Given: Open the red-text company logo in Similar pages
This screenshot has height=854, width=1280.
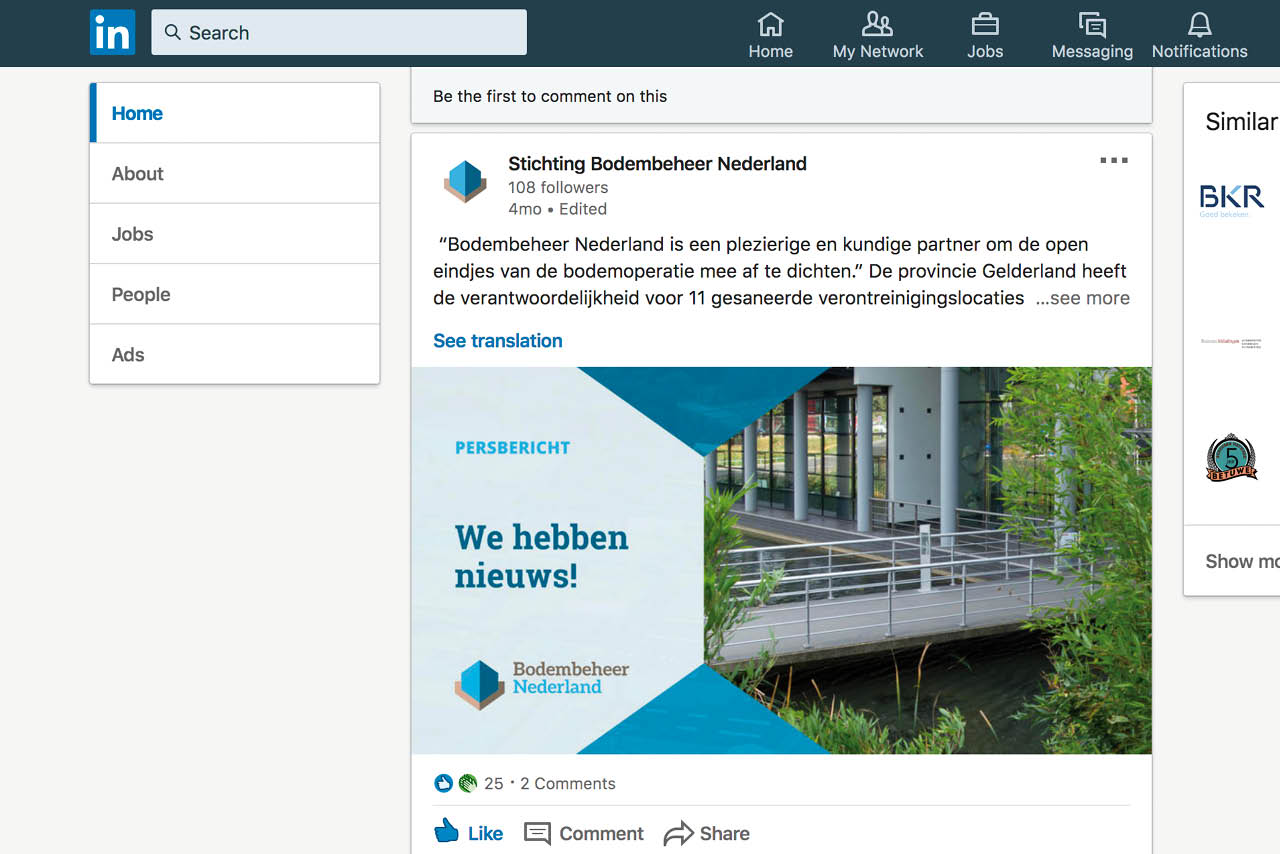Looking at the screenshot, I should 1232,342.
